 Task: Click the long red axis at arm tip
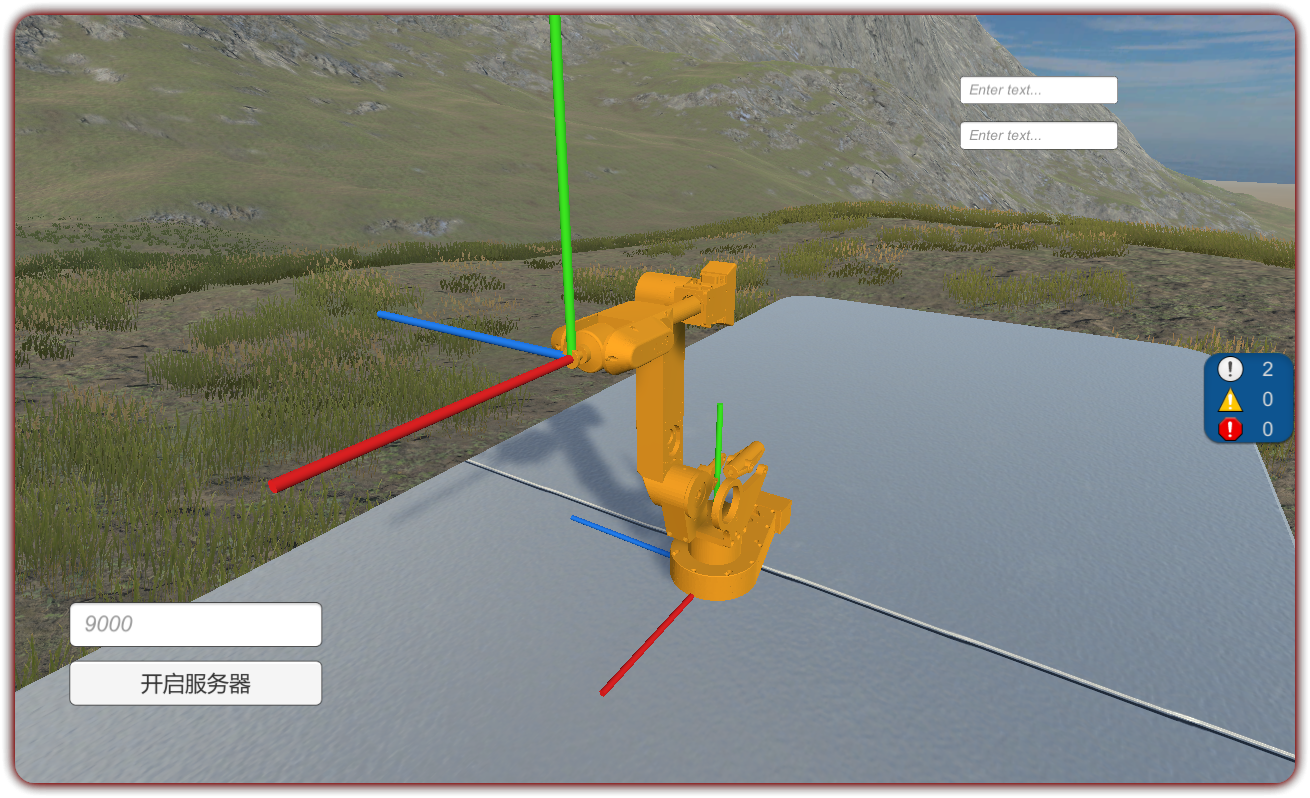tap(420, 425)
